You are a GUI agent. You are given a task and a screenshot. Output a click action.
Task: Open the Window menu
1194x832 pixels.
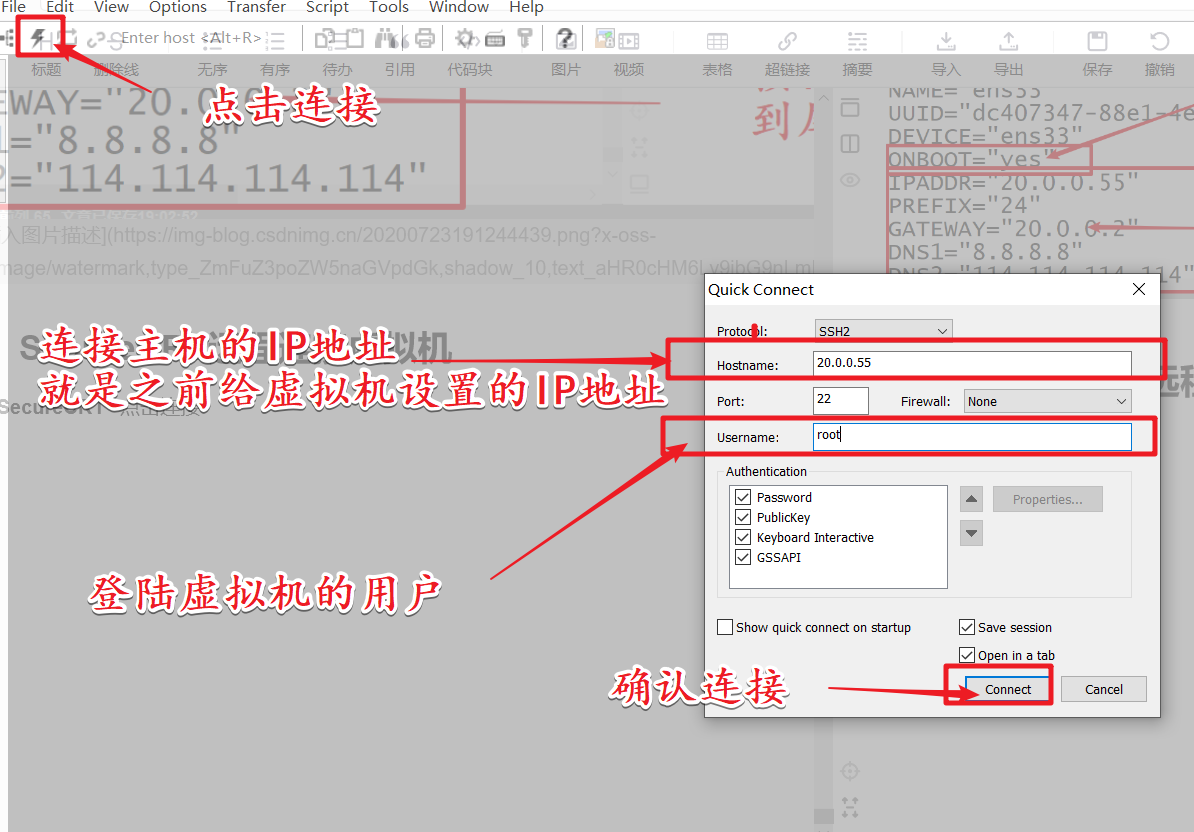pyautogui.click(x=459, y=8)
